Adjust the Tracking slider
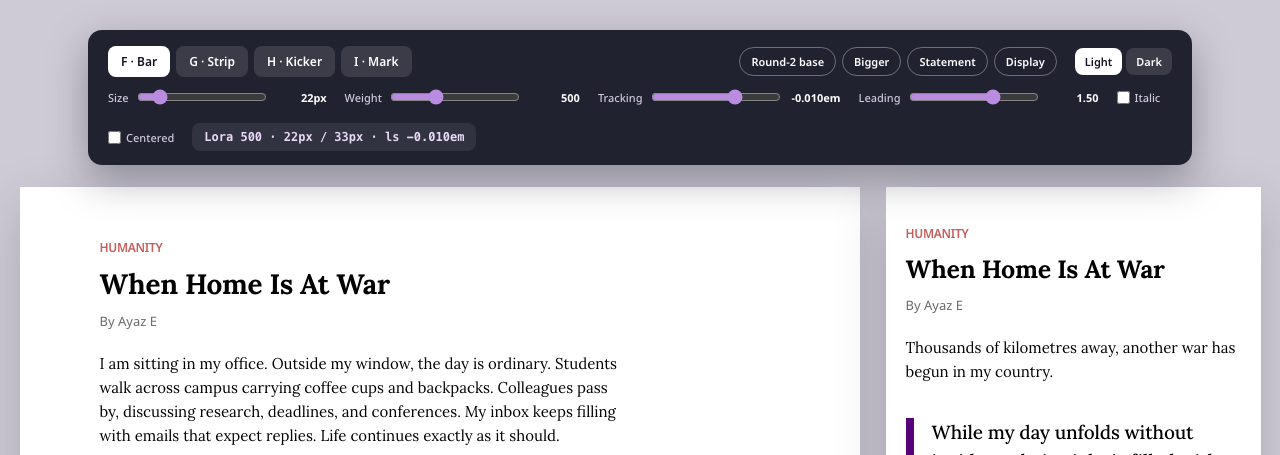This screenshot has width=1280, height=455. tap(716, 97)
